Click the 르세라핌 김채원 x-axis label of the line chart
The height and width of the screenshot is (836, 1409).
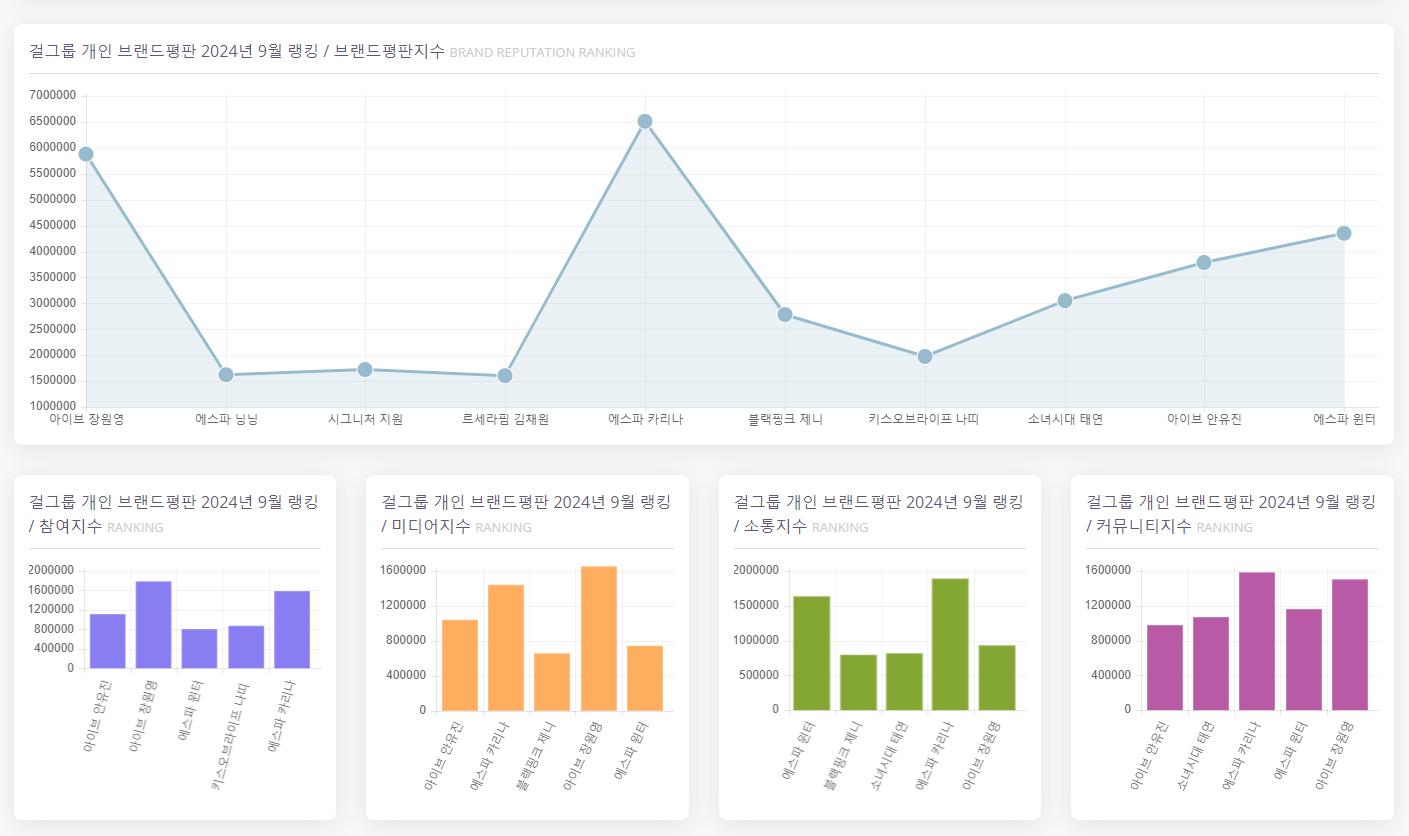pos(505,420)
